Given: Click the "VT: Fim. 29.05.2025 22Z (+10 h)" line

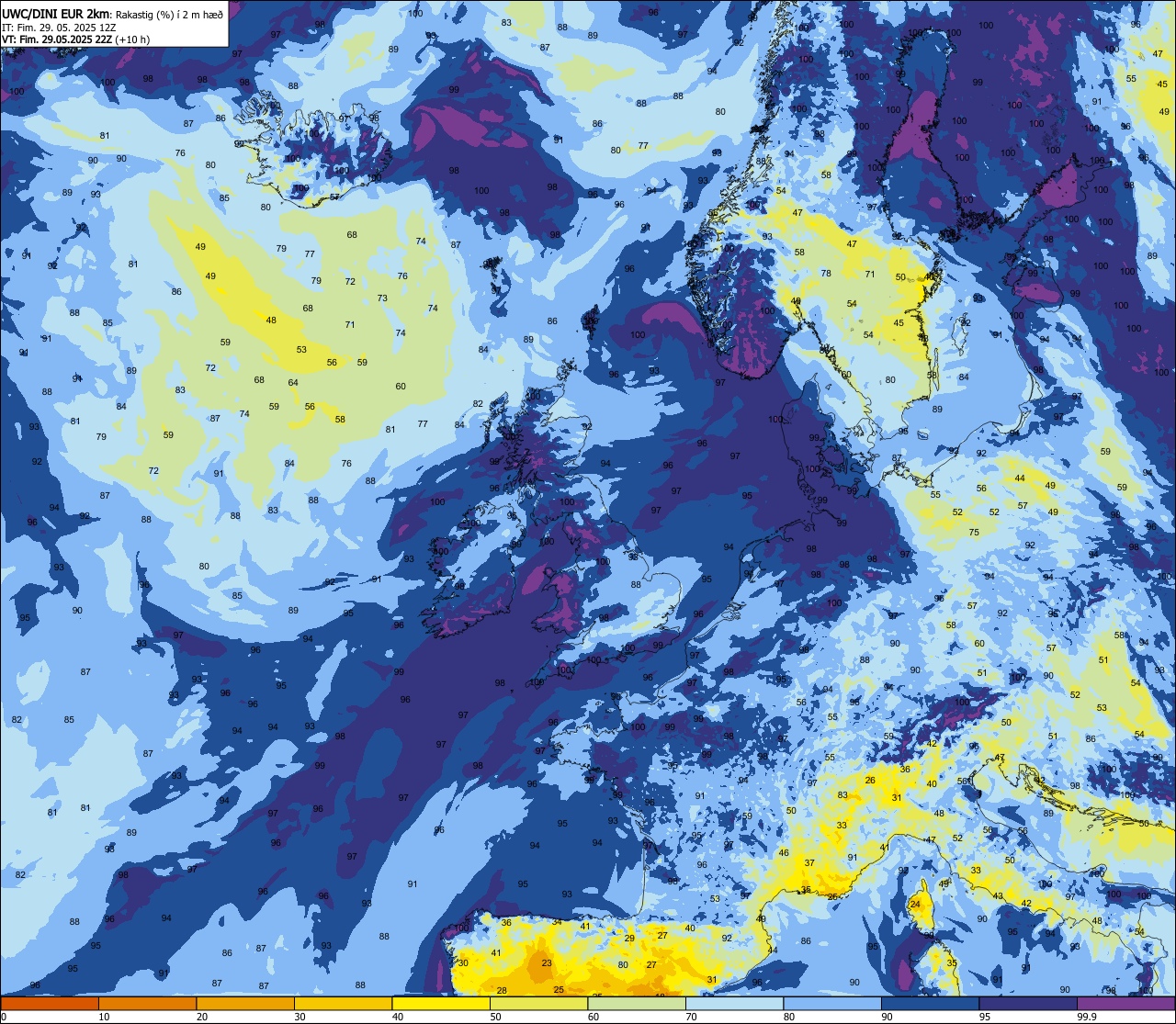Looking at the screenshot, I should pos(75,39).
